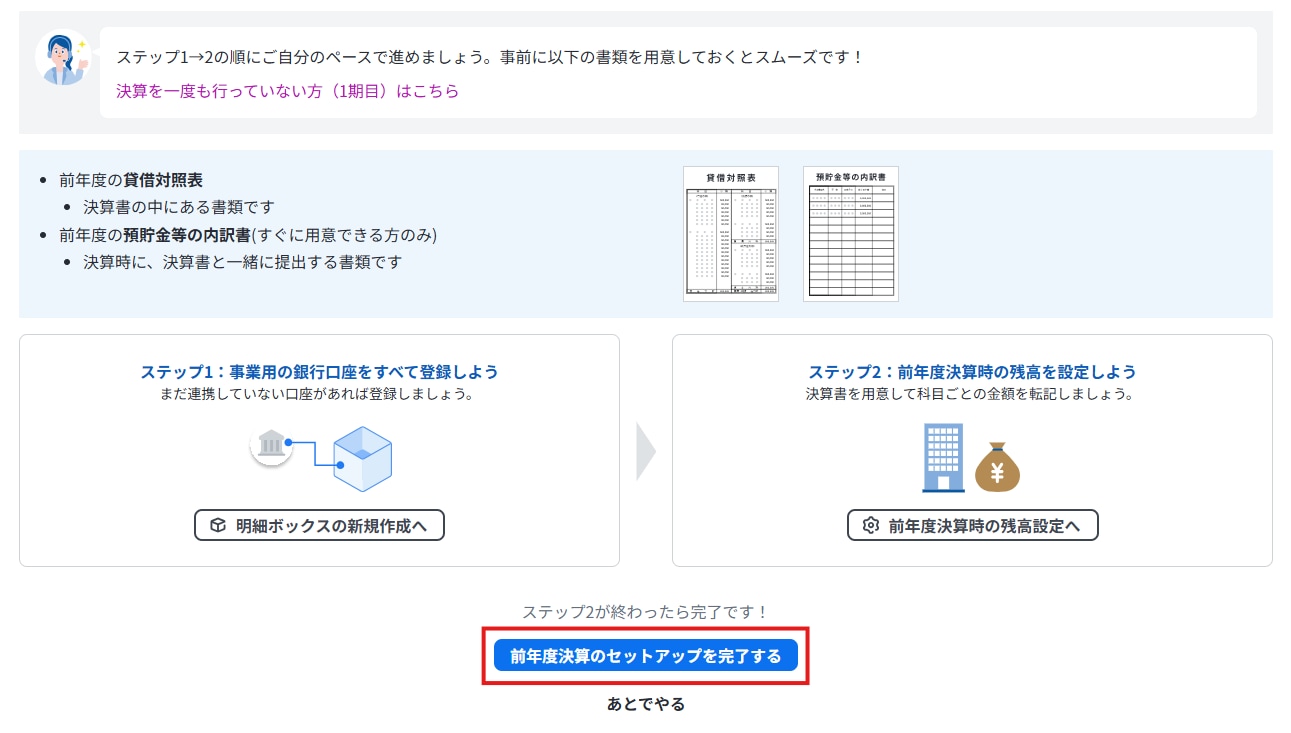Click the bullet 決算時に、決算書と一緒に提出する書類です
1291x733 pixels.
pos(243,262)
